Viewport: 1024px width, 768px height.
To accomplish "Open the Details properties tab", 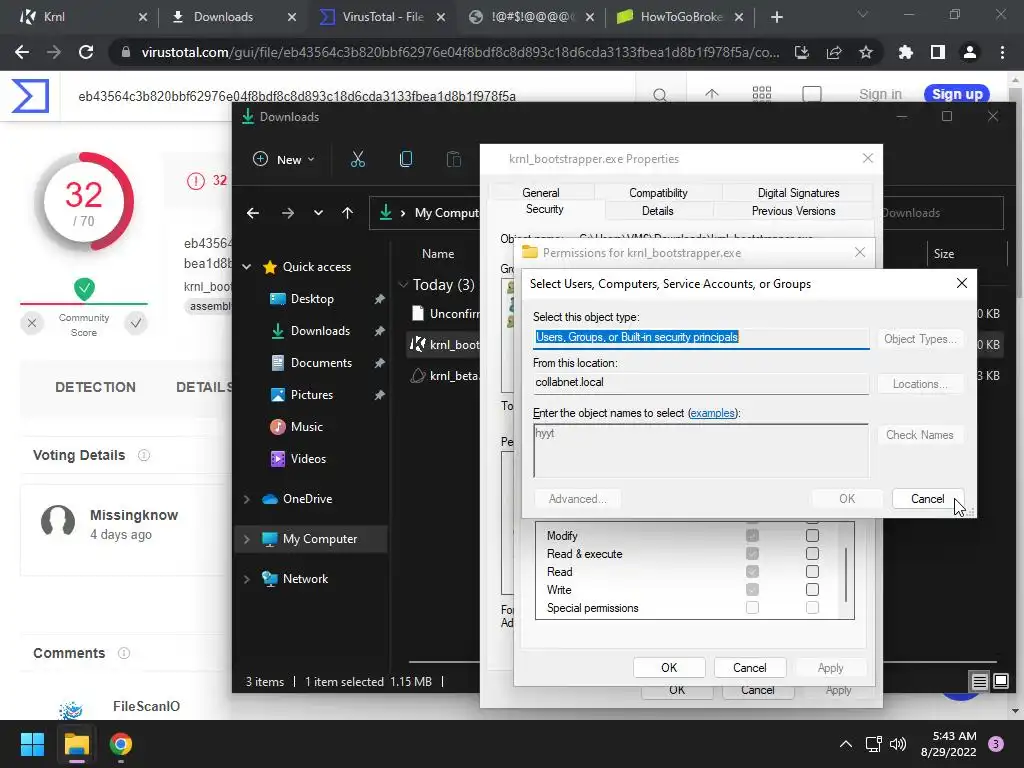I will [x=657, y=211].
